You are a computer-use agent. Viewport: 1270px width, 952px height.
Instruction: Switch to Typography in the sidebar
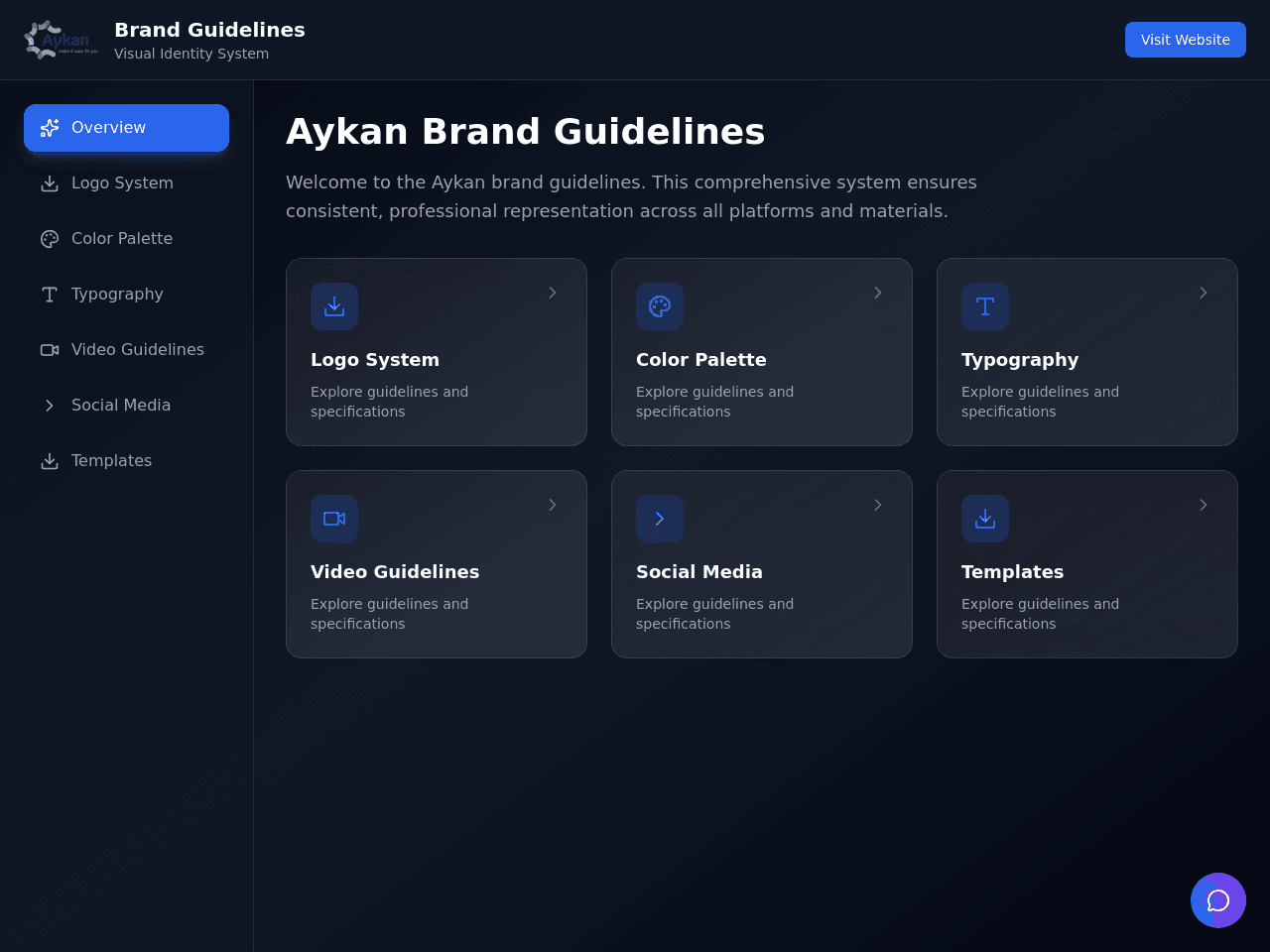point(126,295)
